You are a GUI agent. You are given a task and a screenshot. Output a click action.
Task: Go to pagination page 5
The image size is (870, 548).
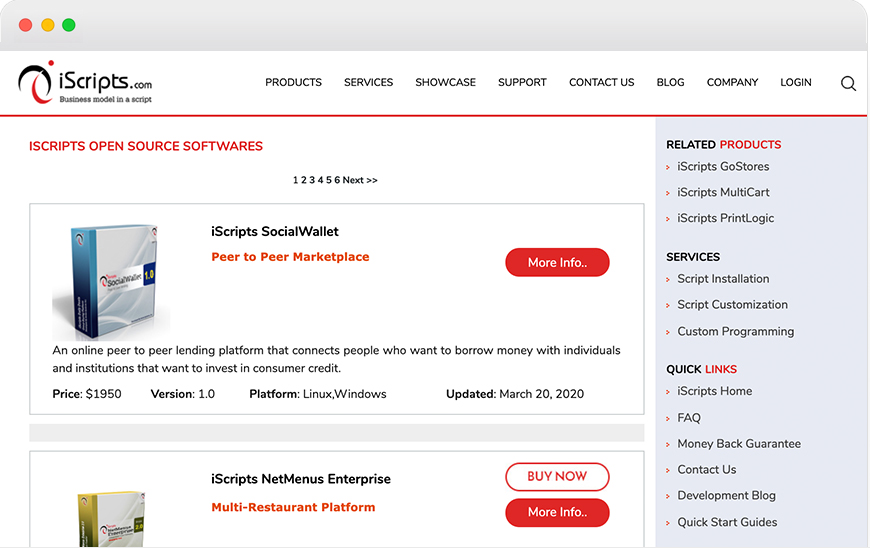328,180
